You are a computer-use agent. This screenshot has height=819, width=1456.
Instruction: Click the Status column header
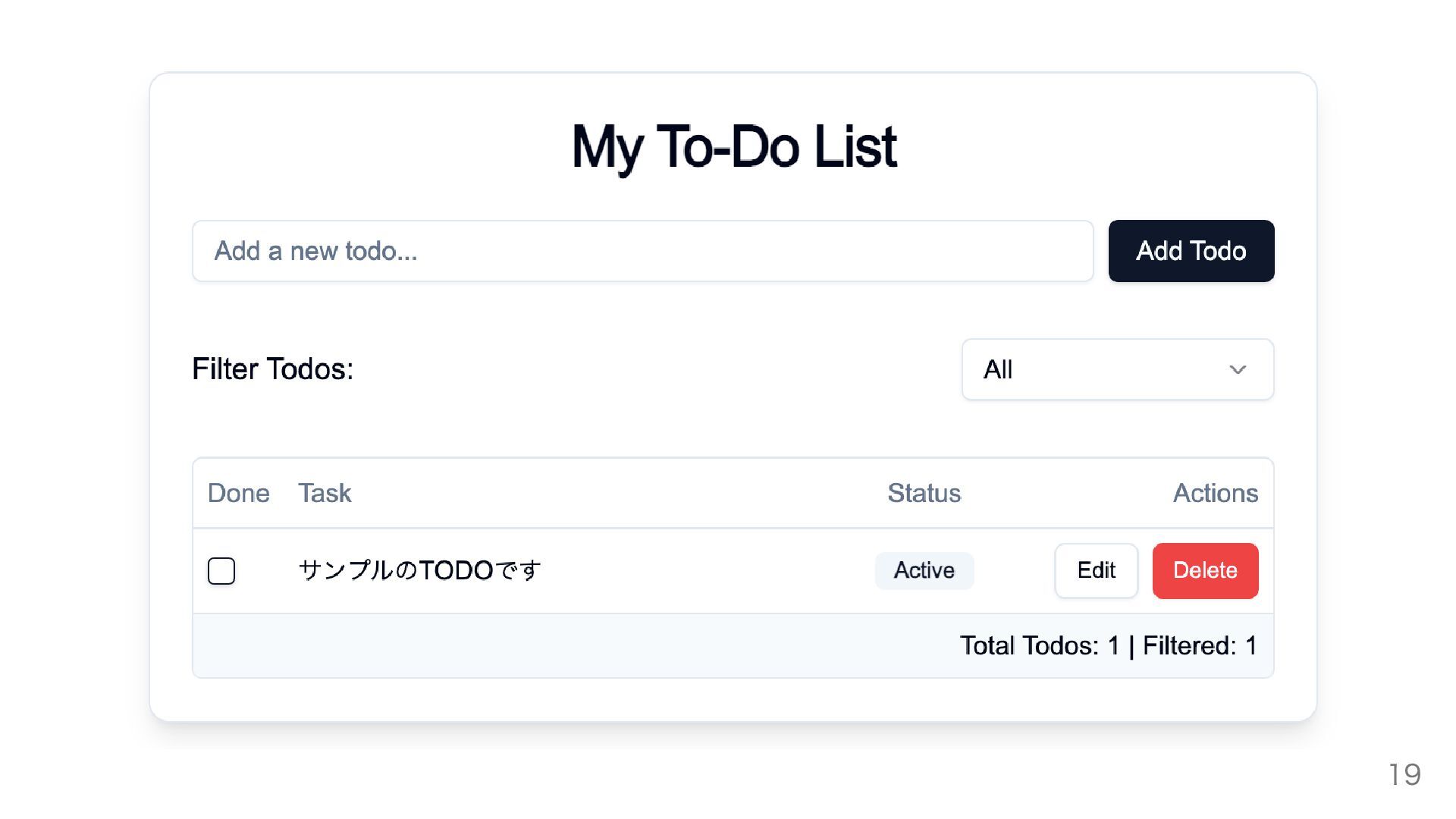(924, 494)
